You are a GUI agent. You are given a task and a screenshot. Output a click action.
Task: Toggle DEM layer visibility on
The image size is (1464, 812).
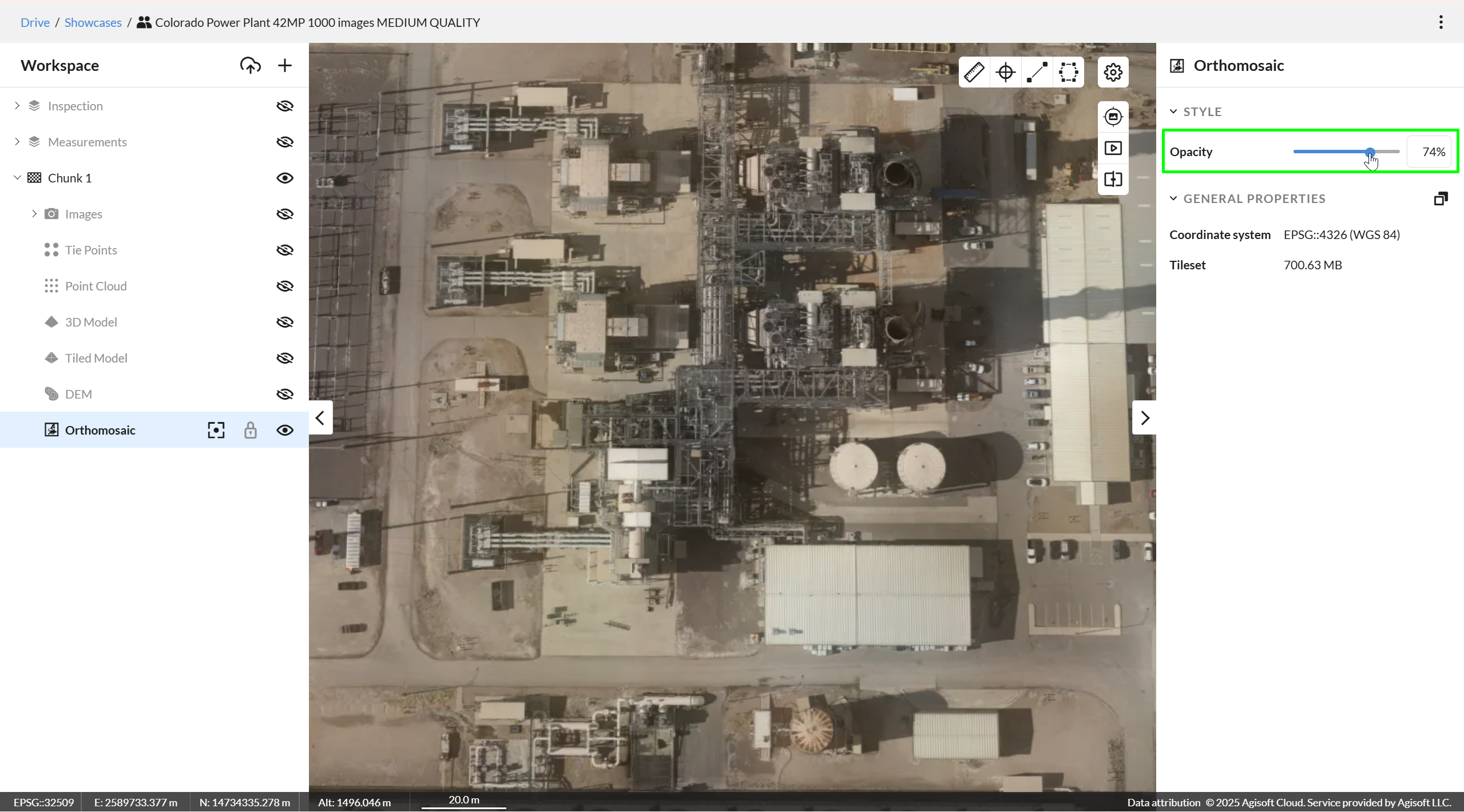coord(285,394)
